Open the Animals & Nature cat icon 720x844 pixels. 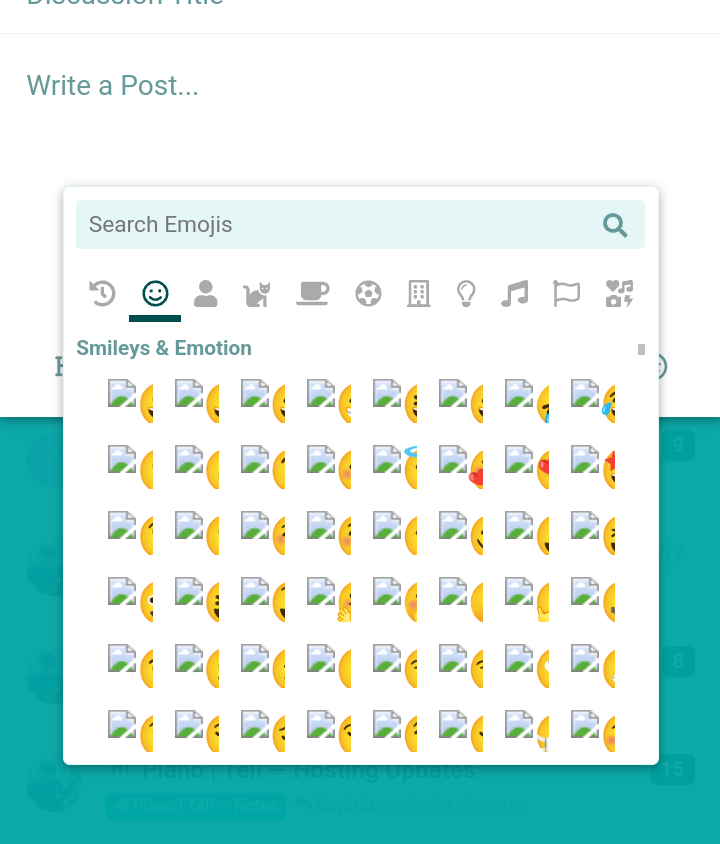click(257, 294)
